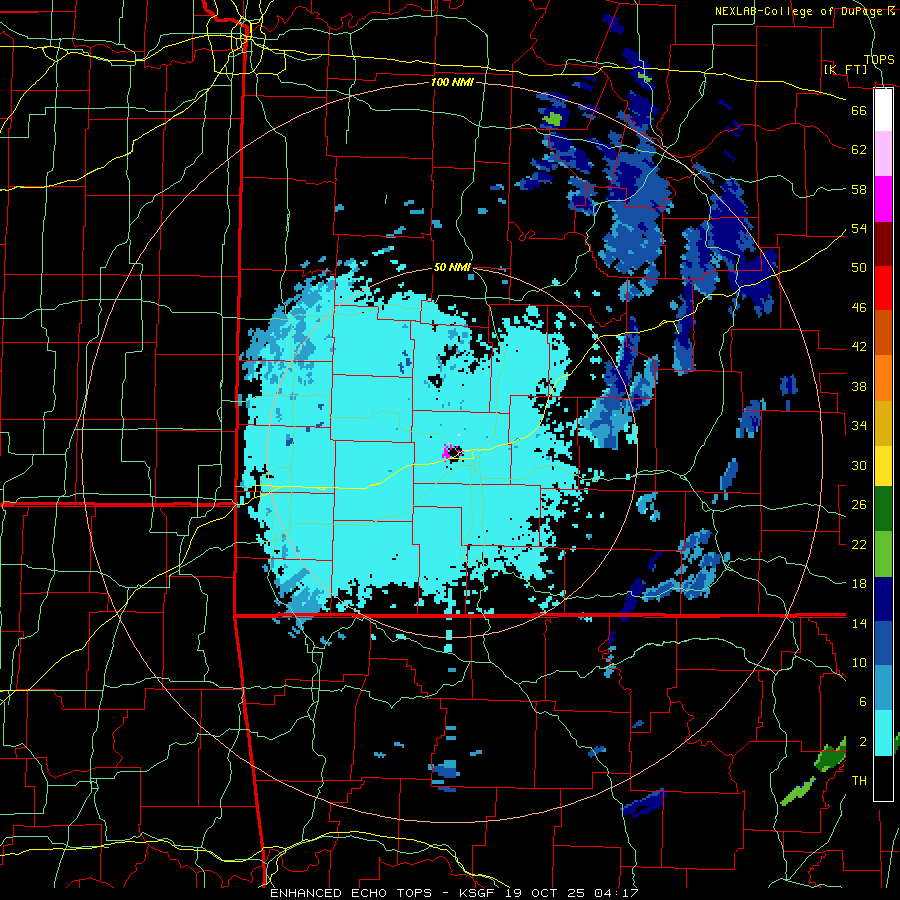This screenshot has height=900, width=900.
Task: Click the K FT units label
Action: click(x=845, y=70)
